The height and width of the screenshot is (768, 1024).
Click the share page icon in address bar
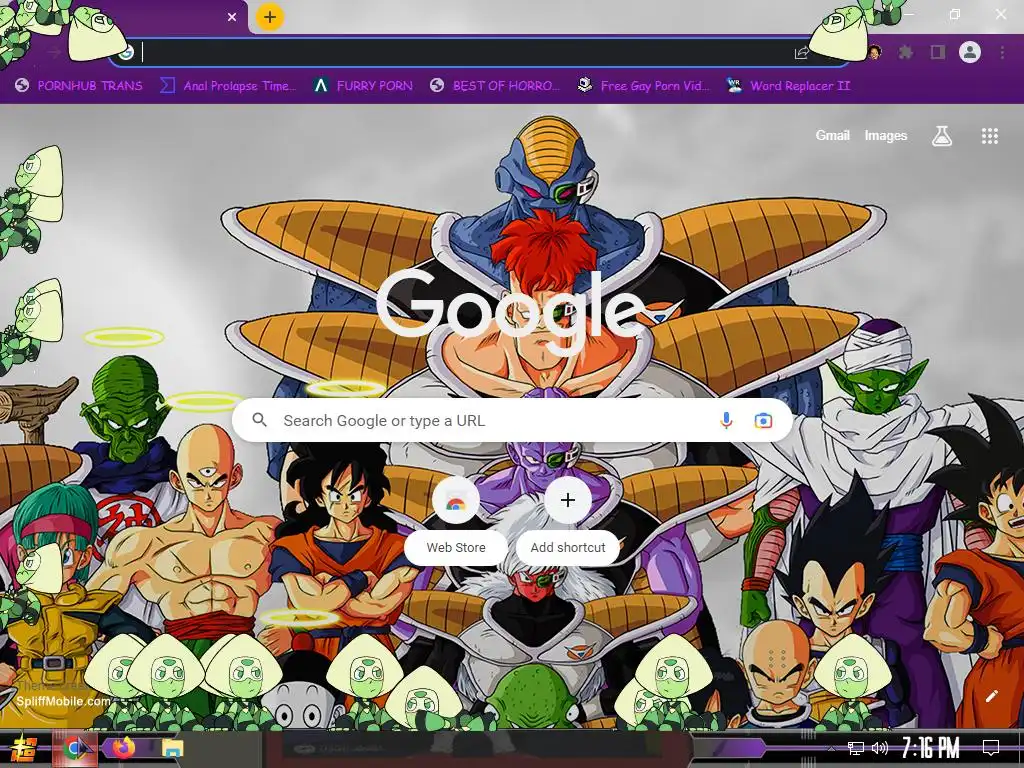[801, 53]
